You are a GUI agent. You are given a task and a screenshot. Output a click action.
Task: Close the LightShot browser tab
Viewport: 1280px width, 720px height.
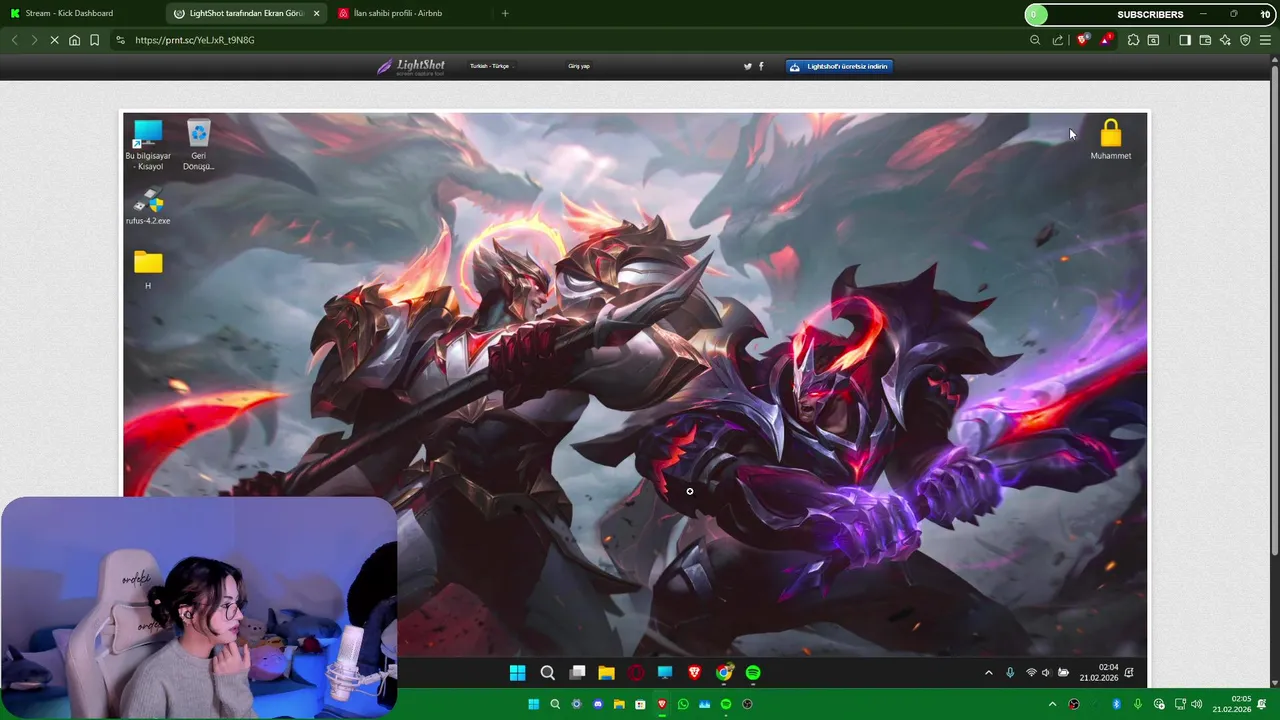tap(316, 13)
